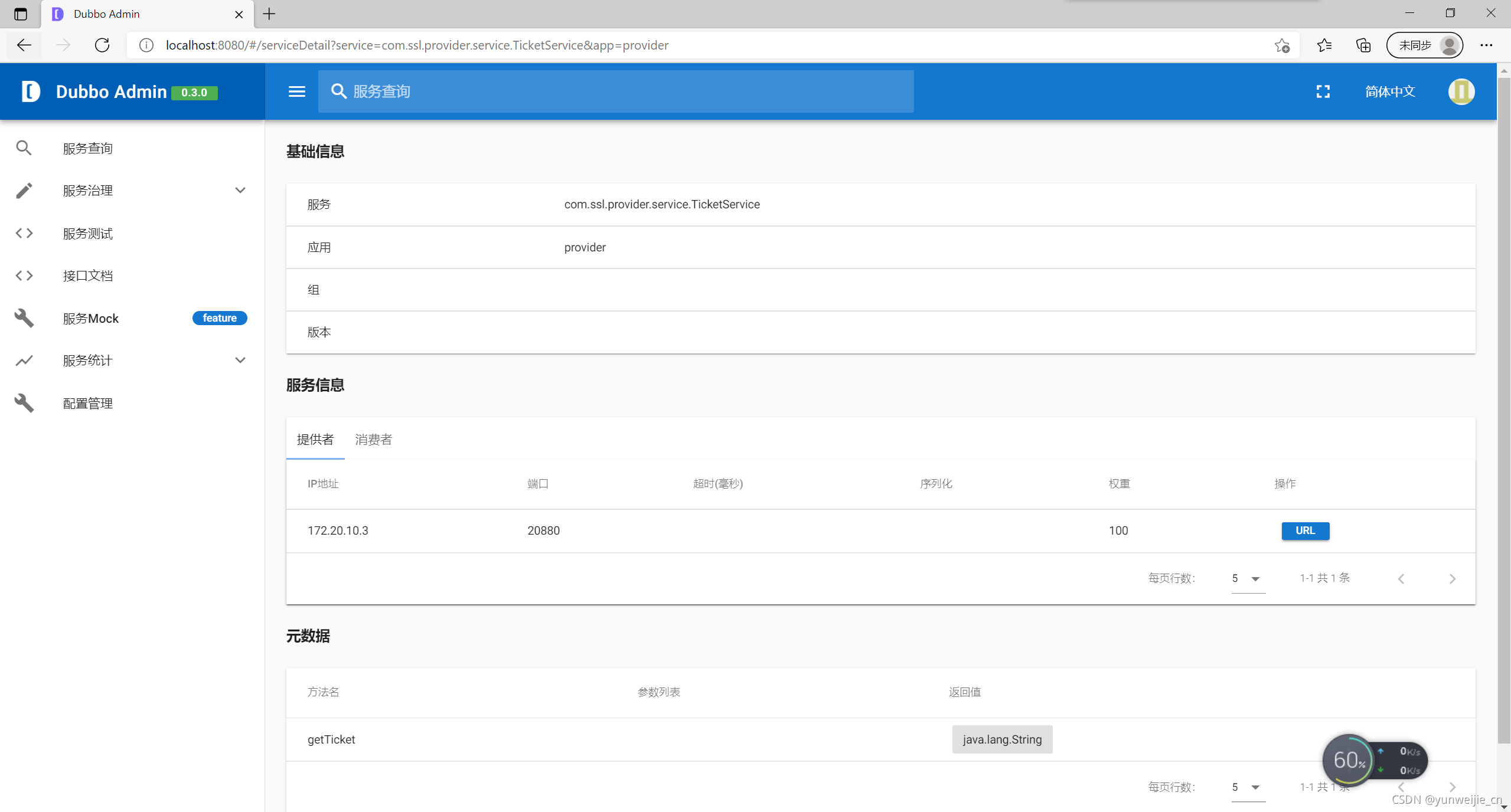Viewport: 1511px width, 812px height.
Task: Open the user avatar in header
Action: [1461, 91]
